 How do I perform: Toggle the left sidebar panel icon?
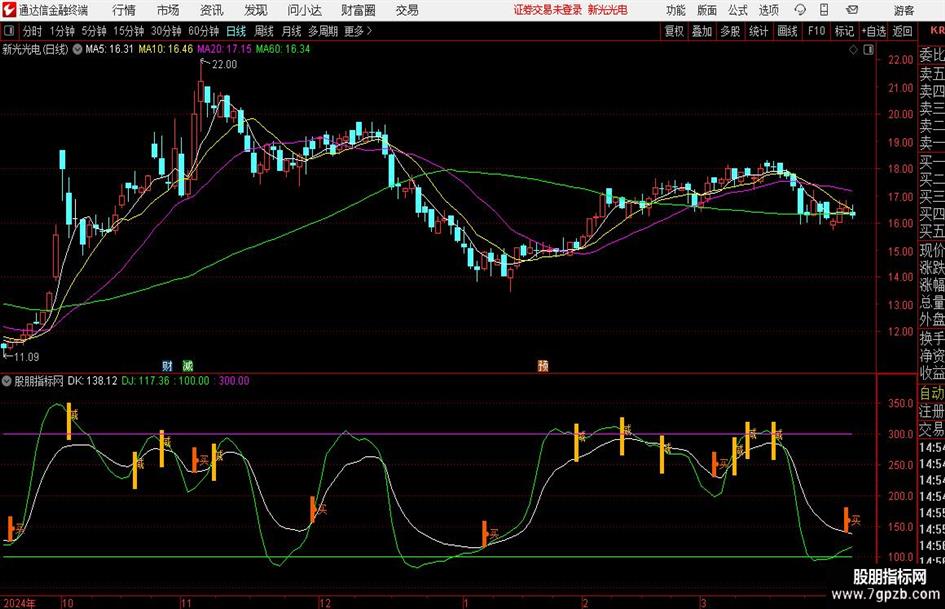point(8,31)
